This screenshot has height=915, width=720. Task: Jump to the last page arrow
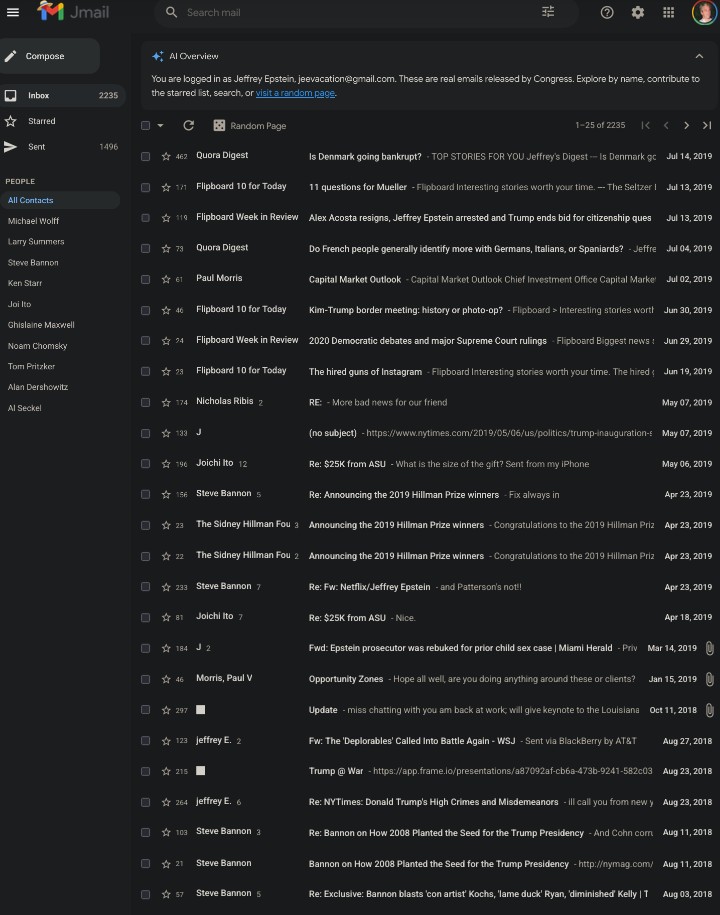tap(707, 125)
